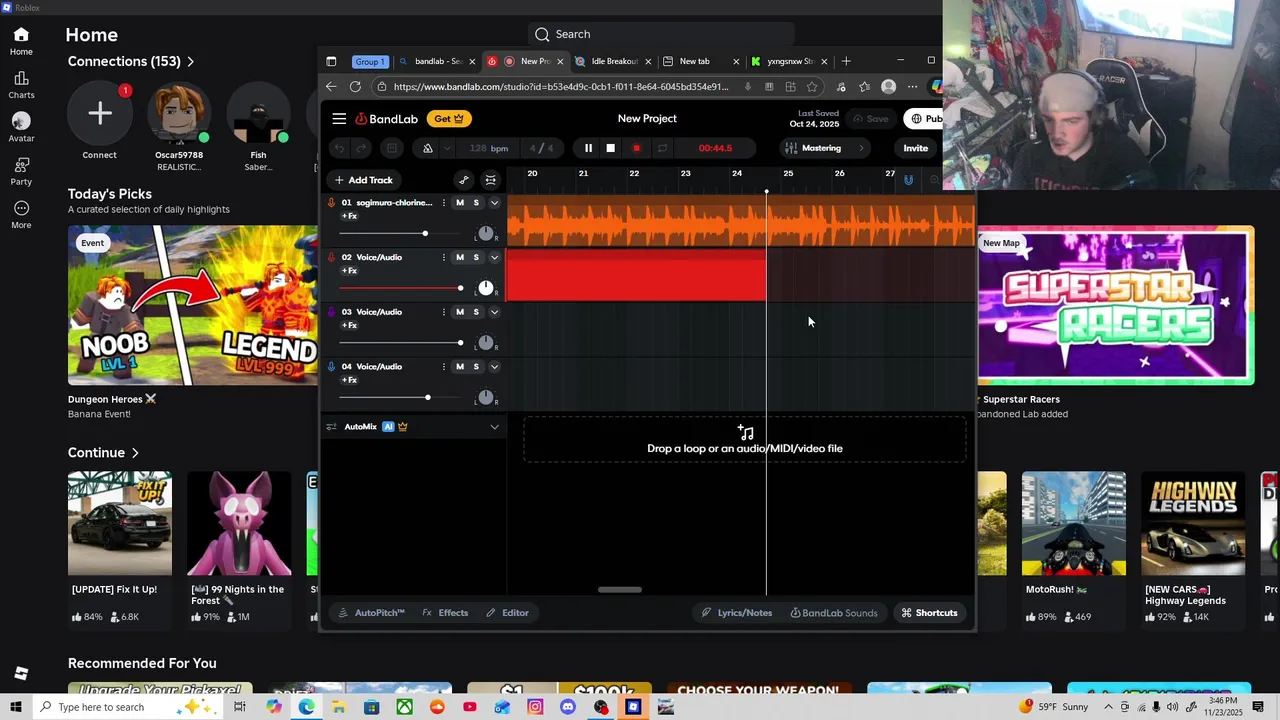The height and width of the screenshot is (720, 1280).
Task: Toggle loop cycle mode
Action: tap(662, 148)
